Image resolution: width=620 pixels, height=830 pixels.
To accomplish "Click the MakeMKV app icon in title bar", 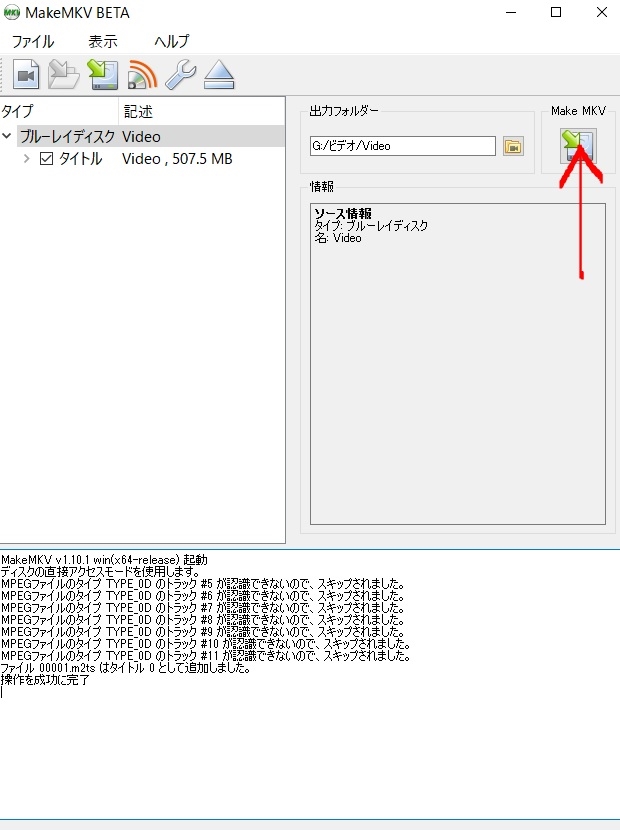I will [x=12, y=13].
